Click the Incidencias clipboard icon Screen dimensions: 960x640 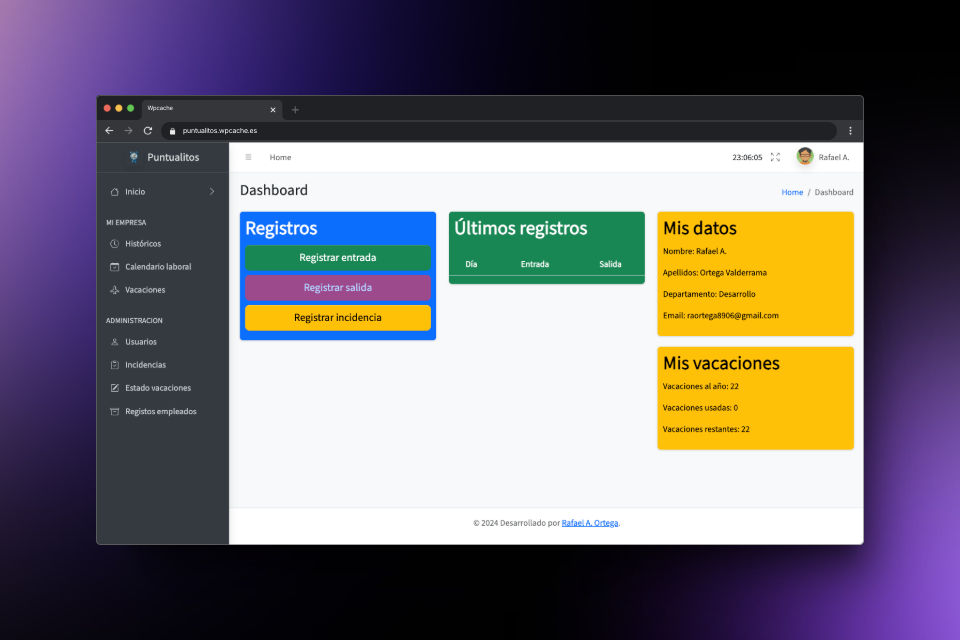114,365
